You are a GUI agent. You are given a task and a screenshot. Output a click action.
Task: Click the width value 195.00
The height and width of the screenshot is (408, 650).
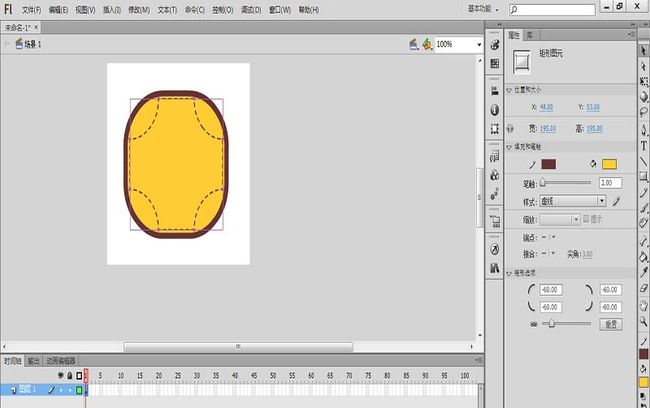tap(548, 129)
